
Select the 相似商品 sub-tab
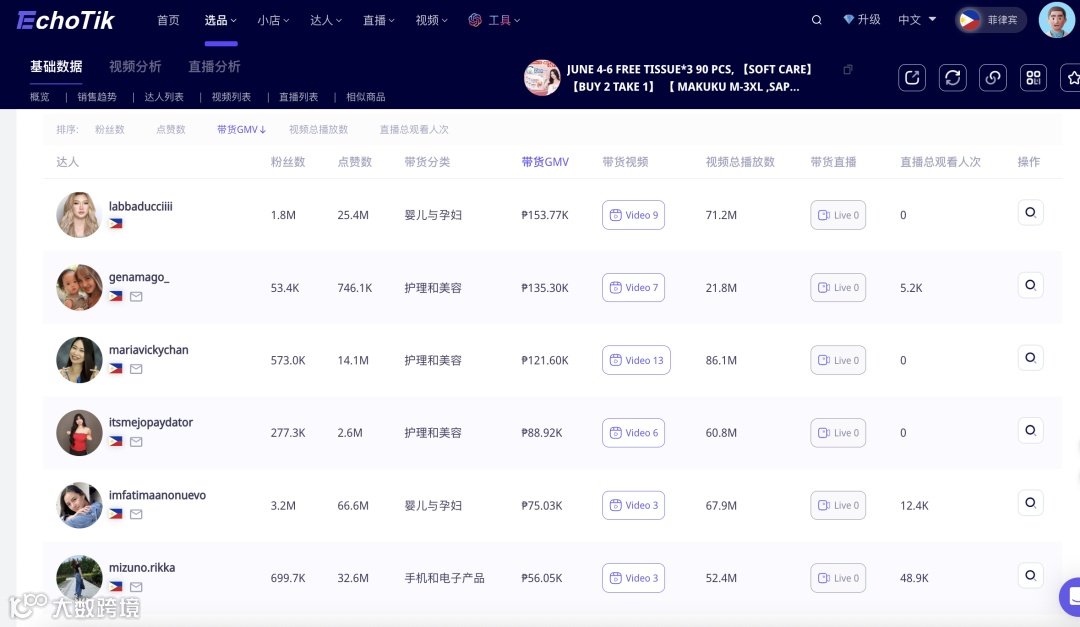pos(366,97)
